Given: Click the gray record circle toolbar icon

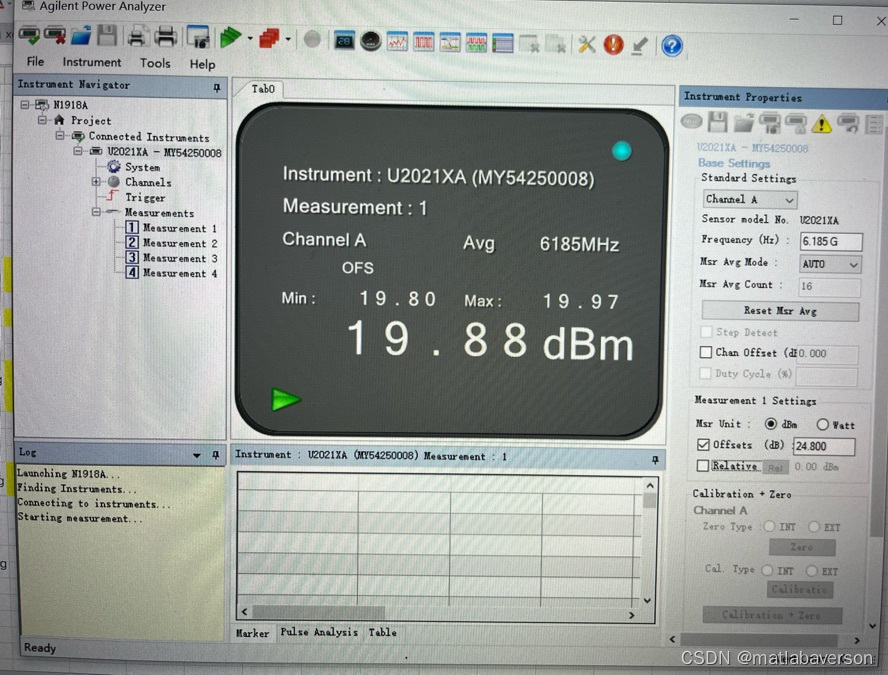Looking at the screenshot, I should [312, 40].
